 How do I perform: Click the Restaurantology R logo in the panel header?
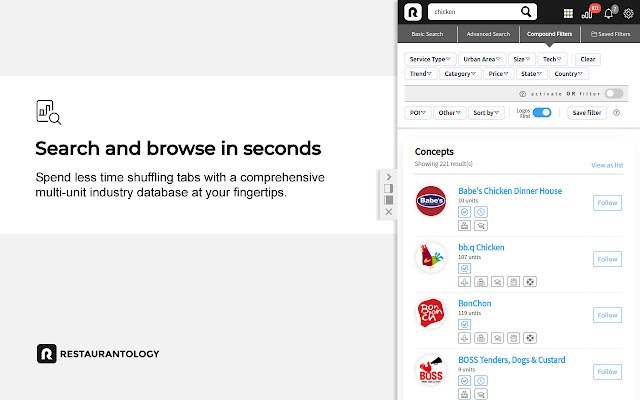[x=413, y=12]
